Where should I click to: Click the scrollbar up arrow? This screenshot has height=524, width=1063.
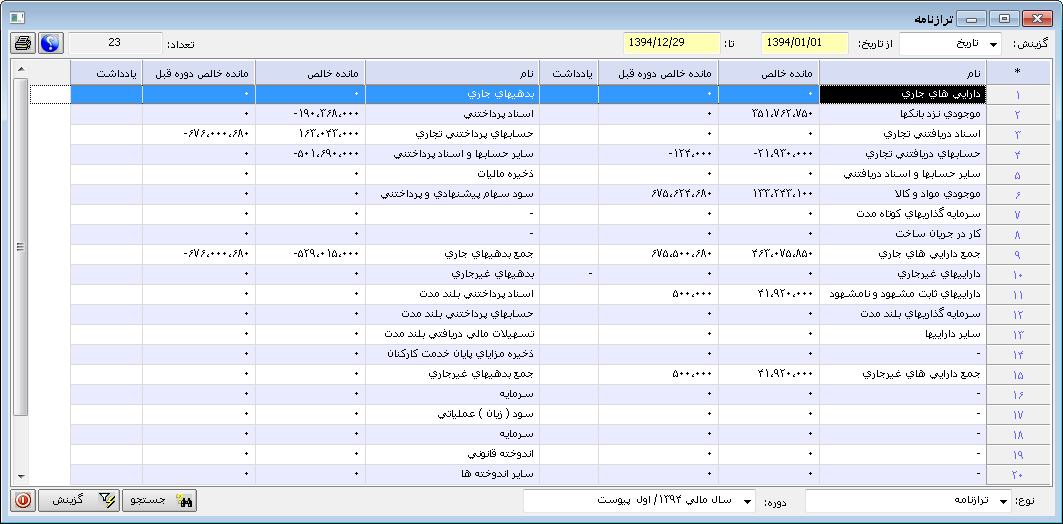20,69
